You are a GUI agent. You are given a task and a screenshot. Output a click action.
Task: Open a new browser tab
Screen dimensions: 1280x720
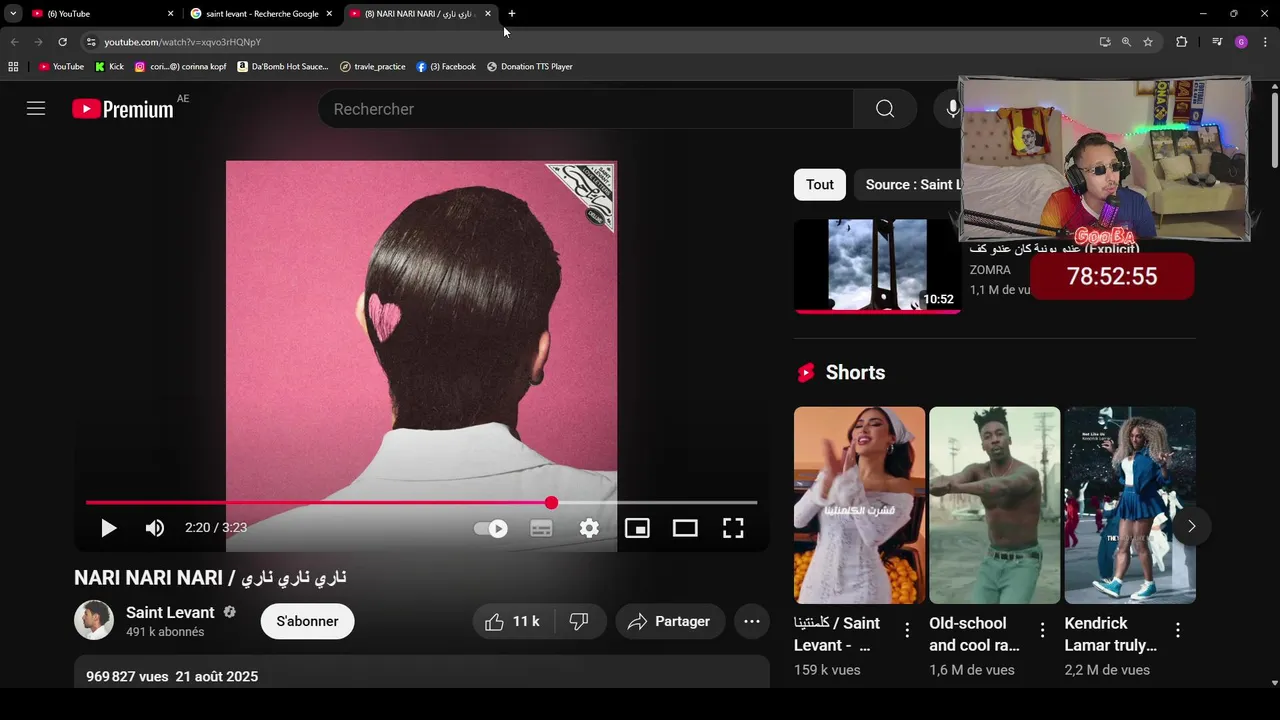(x=512, y=14)
